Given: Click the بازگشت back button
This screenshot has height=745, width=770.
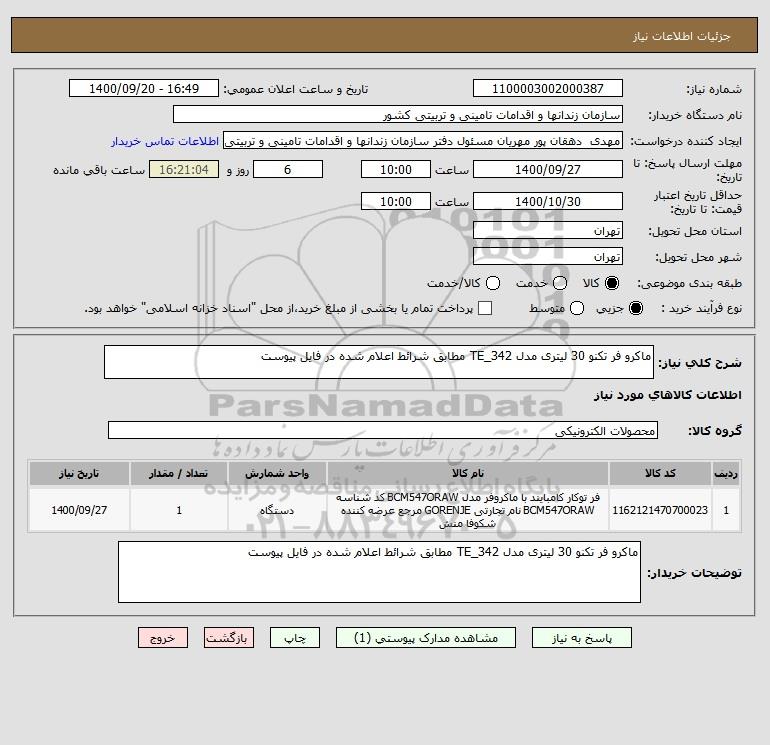Looking at the screenshot, I should [x=229, y=638].
